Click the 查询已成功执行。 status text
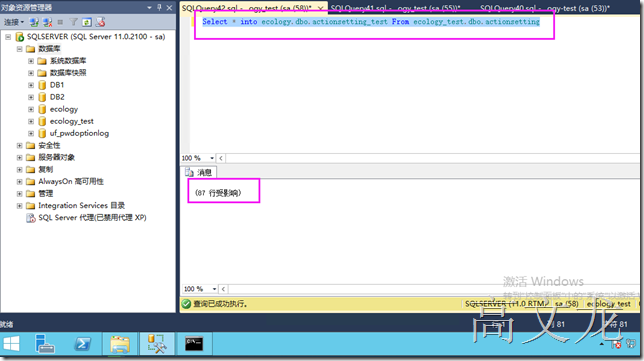The width and height of the screenshot is (644, 361). click(220, 304)
